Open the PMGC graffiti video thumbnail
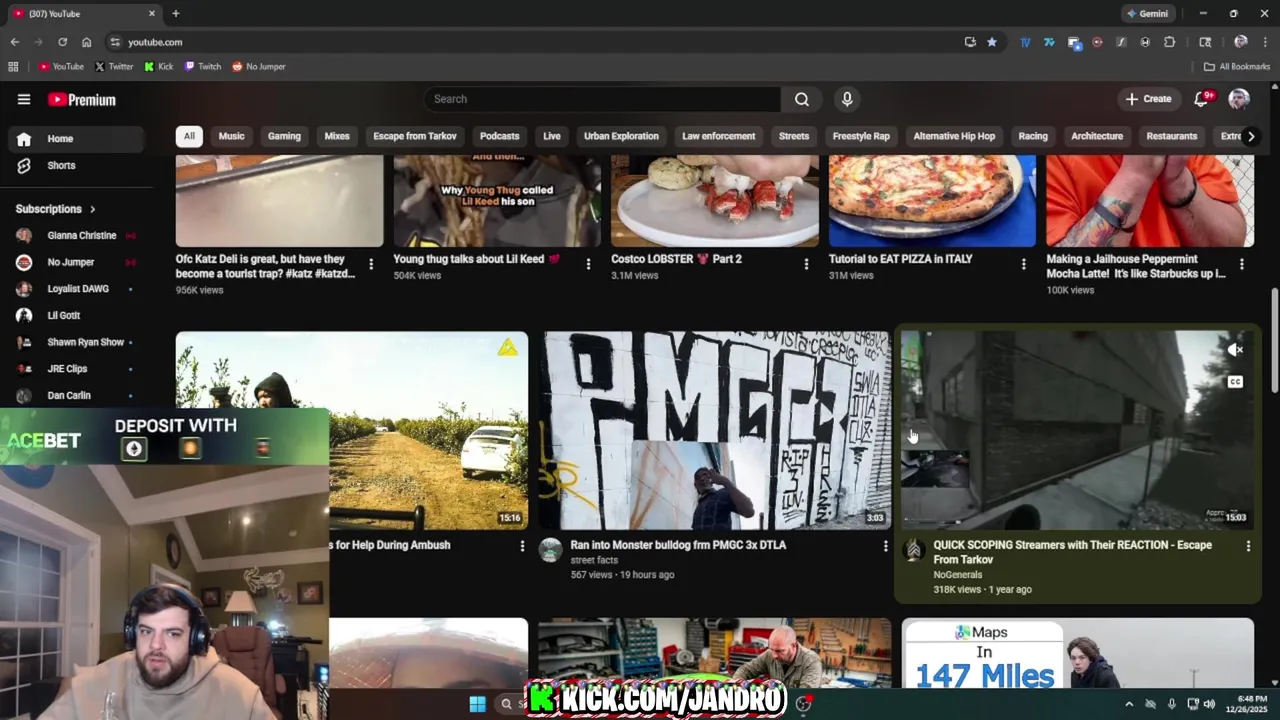Viewport: 1280px width, 720px height. [715, 430]
